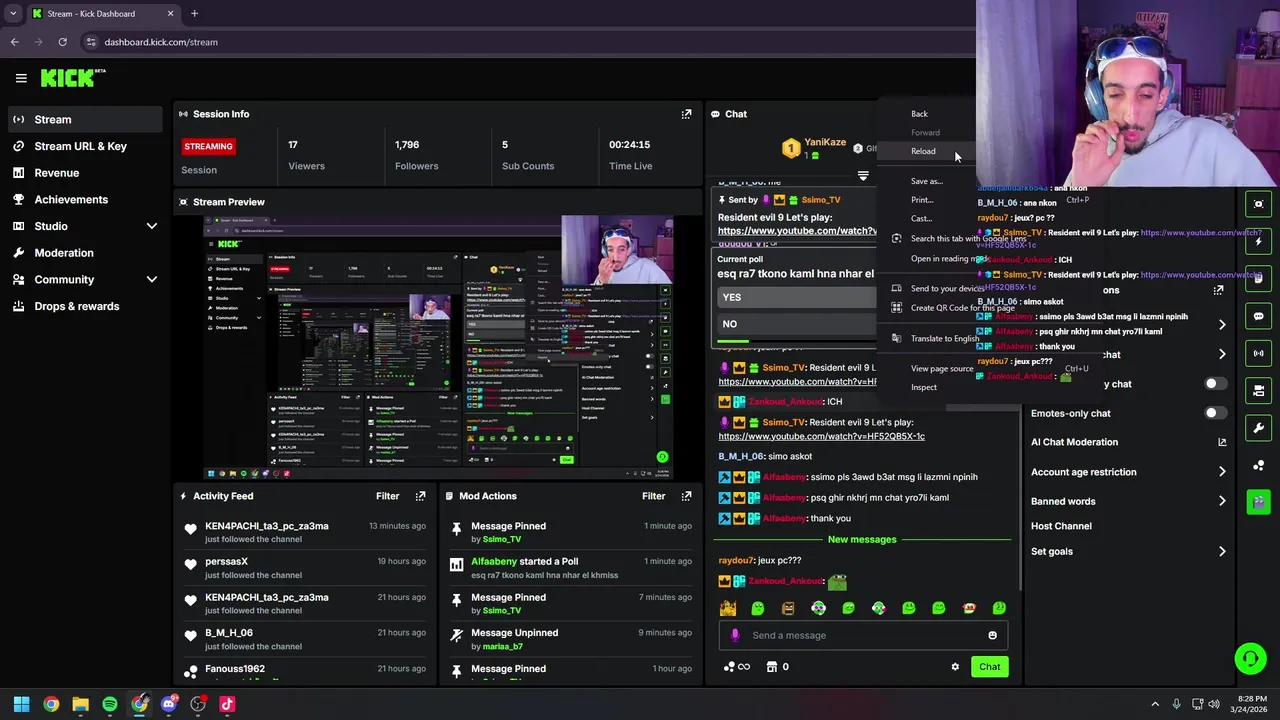Click perssasX in the Activity Feed
The image size is (1280, 720).
click(226, 562)
